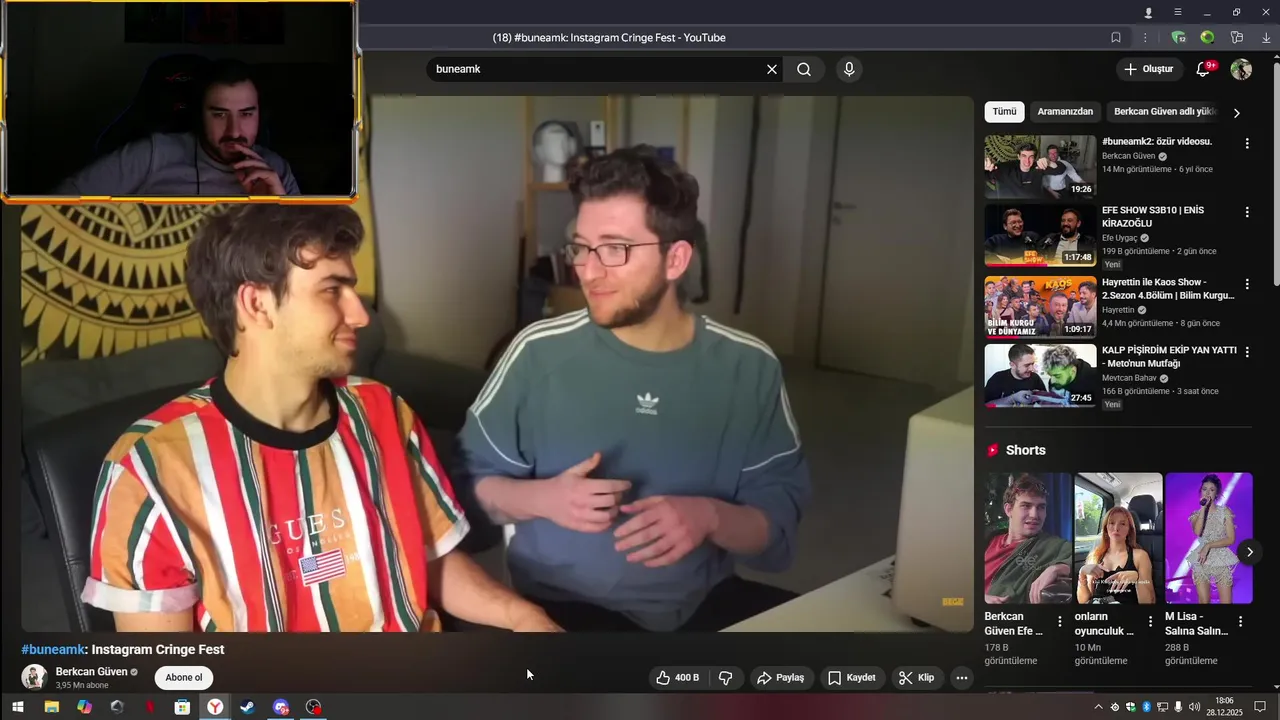Select the Tümü filter chip
This screenshot has width=1280, height=720.
click(x=1004, y=112)
